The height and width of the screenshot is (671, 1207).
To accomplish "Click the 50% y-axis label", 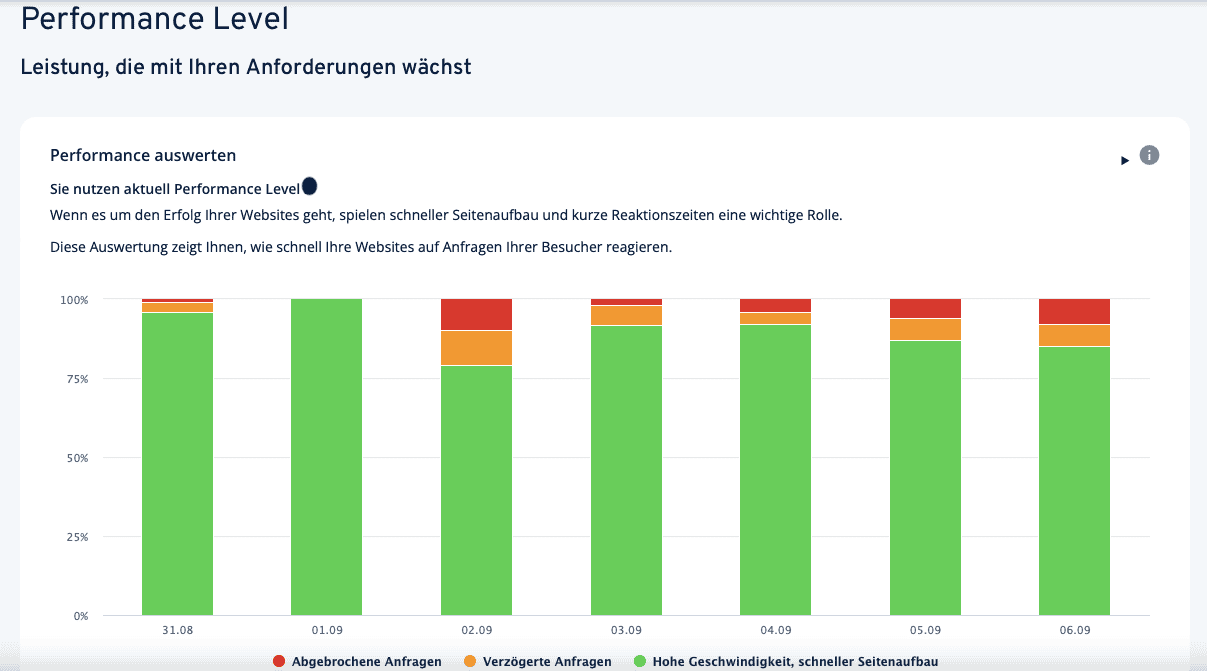I will [78, 457].
